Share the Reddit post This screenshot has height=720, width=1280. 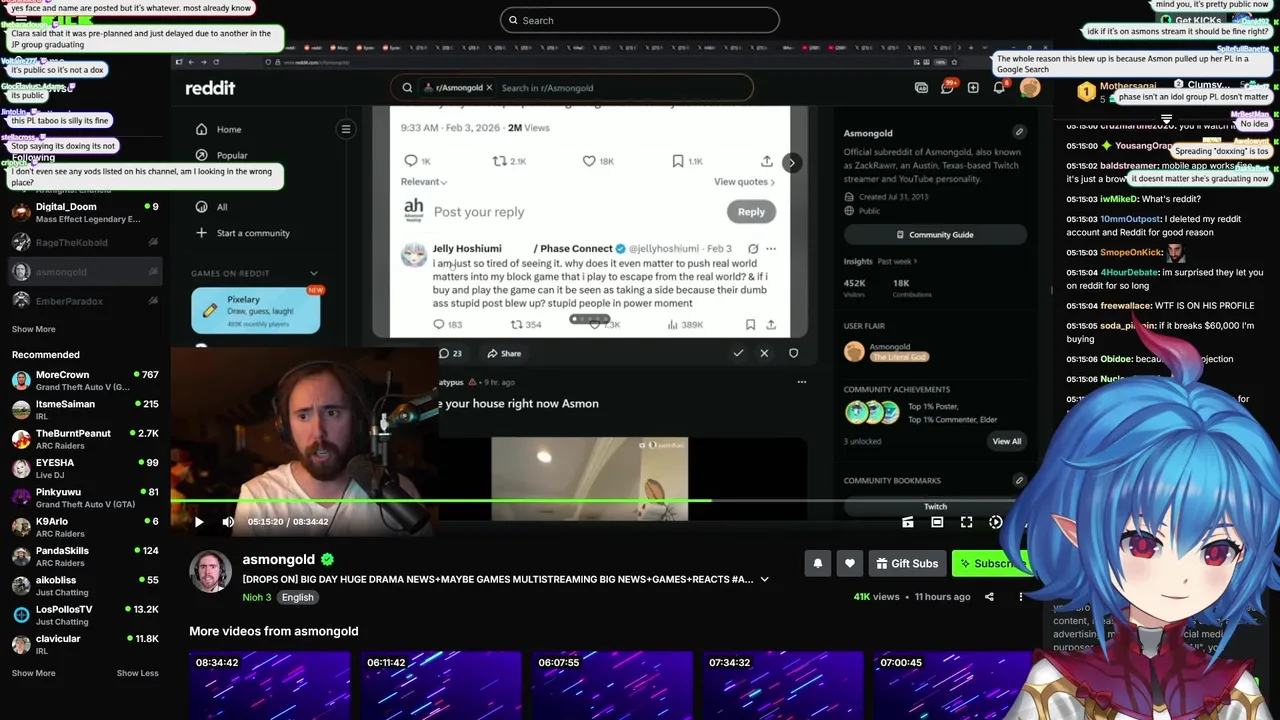504,353
